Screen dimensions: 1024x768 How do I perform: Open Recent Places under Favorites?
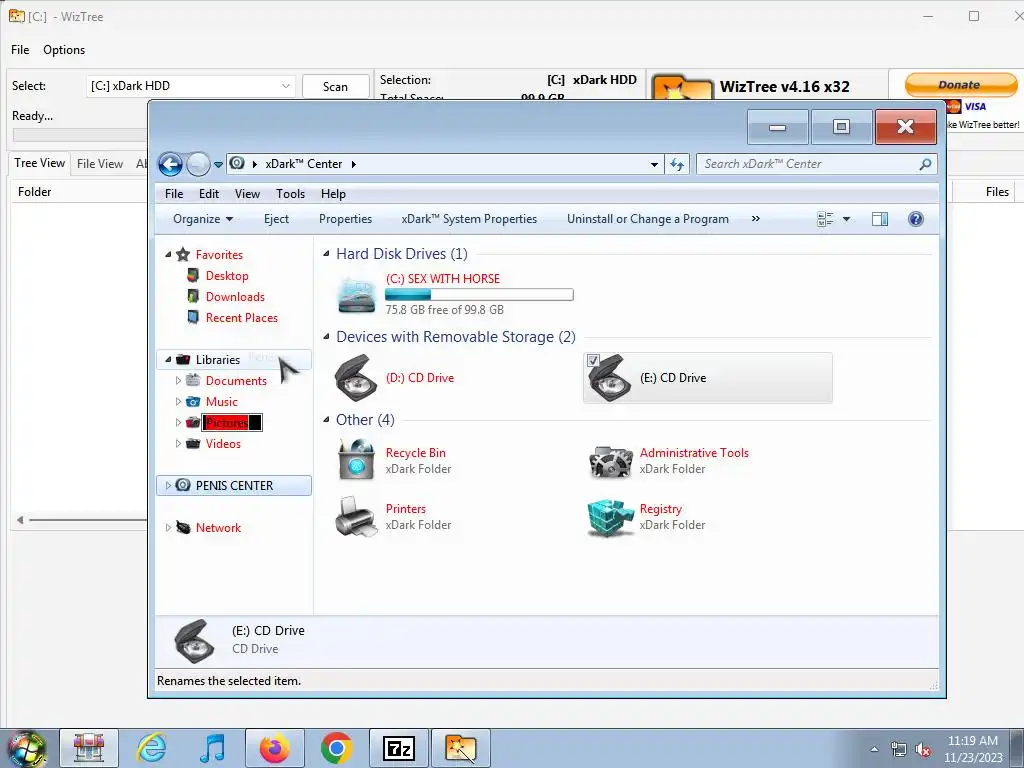[x=242, y=317]
